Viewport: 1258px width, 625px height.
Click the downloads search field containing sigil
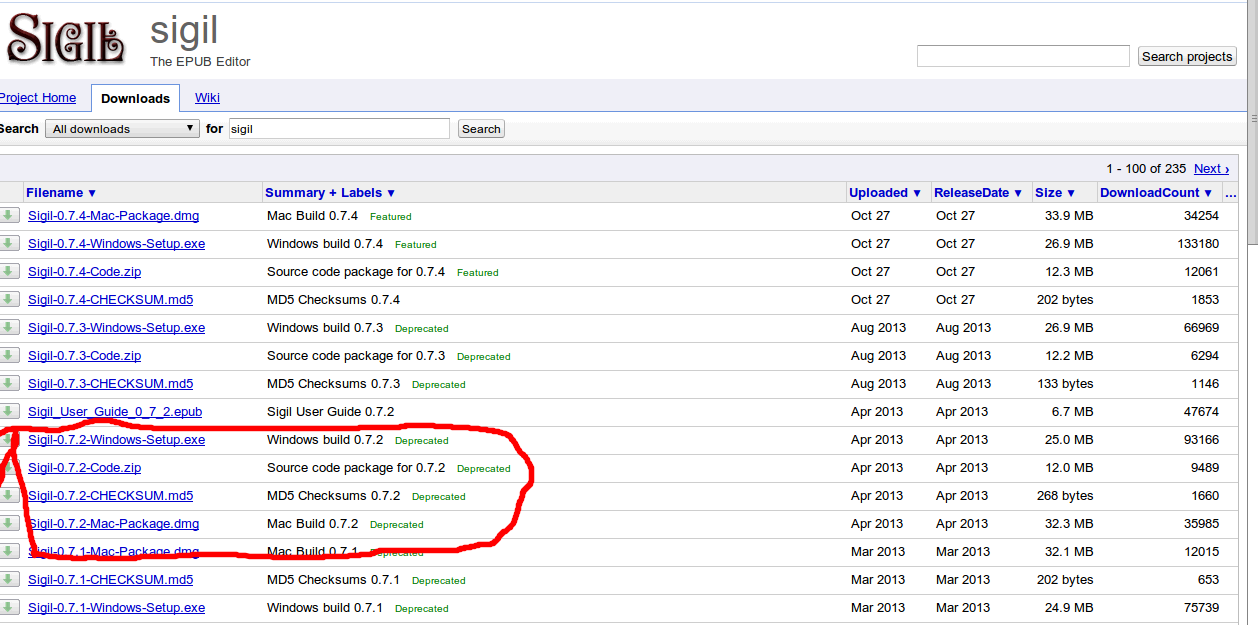[x=339, y=129]
